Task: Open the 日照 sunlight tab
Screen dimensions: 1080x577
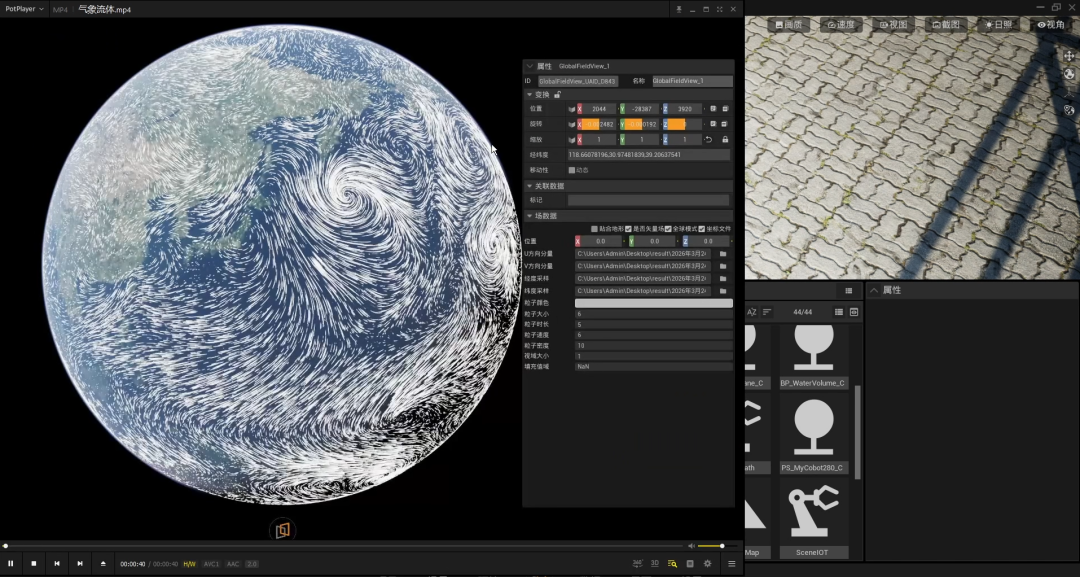Action: (999, 25)
